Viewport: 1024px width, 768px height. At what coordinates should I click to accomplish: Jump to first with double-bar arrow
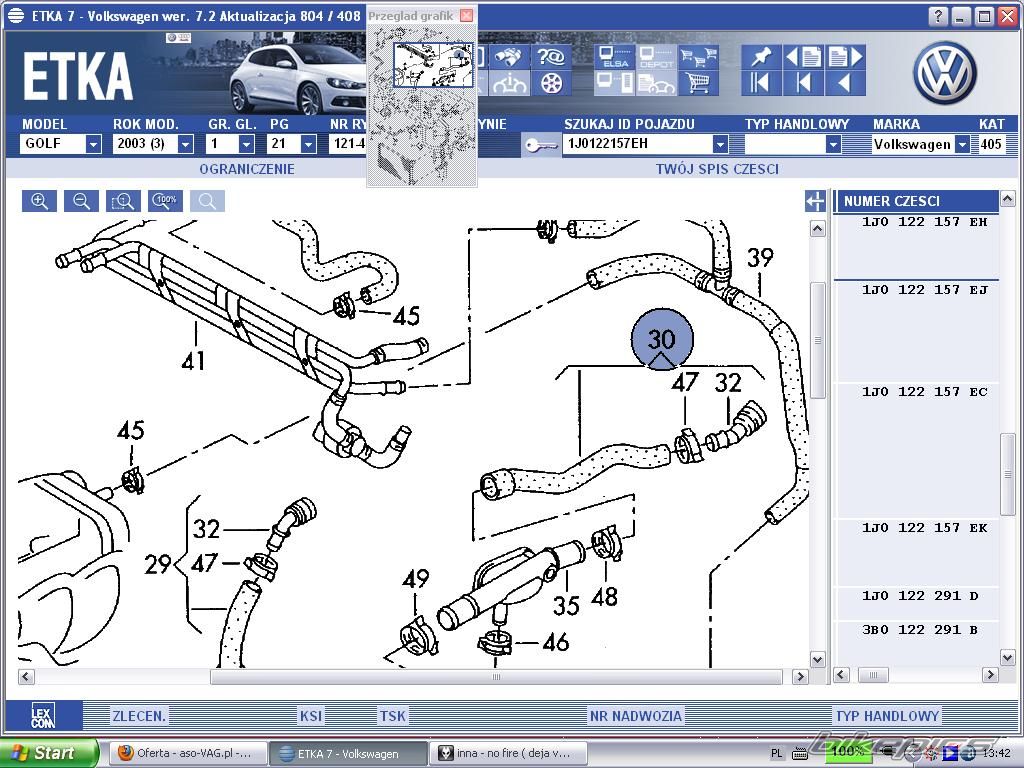[760, 84]
